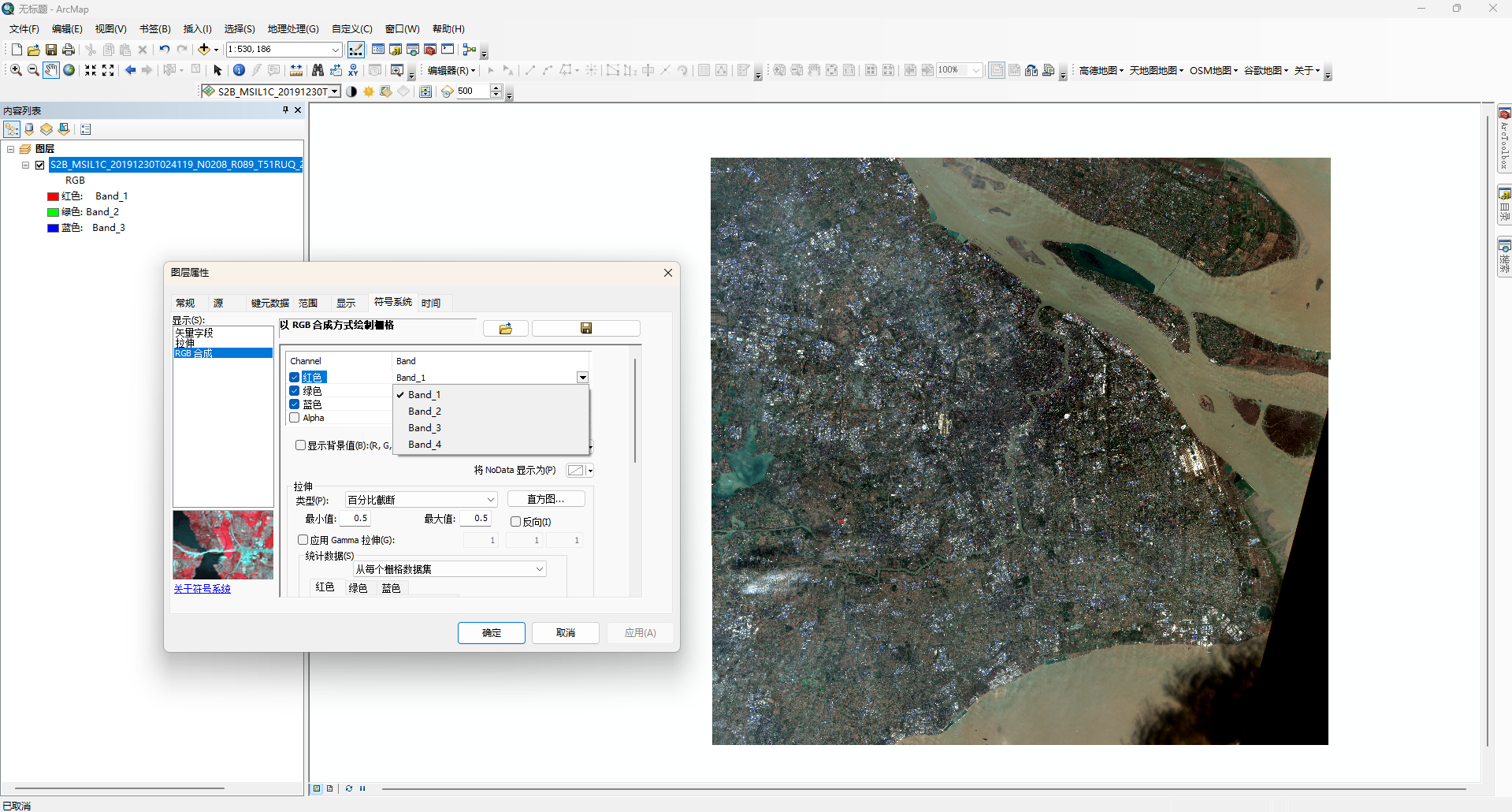This screenshot has width=1512, height=812.
Task: Click the NoData color swatch
Action: point(576,471)
